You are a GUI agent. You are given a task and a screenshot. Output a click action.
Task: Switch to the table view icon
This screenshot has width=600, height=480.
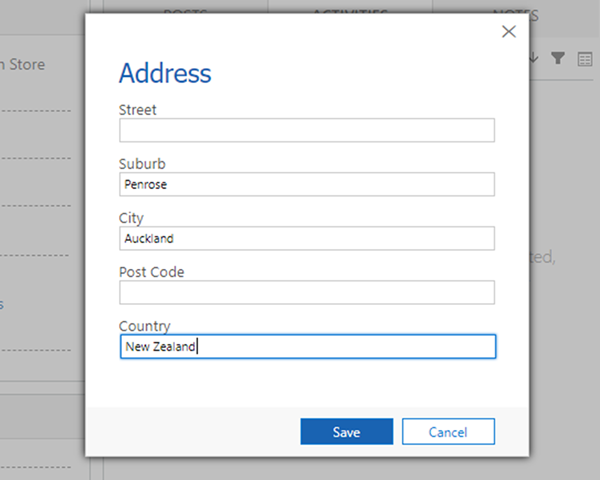[x=585, y=59]
